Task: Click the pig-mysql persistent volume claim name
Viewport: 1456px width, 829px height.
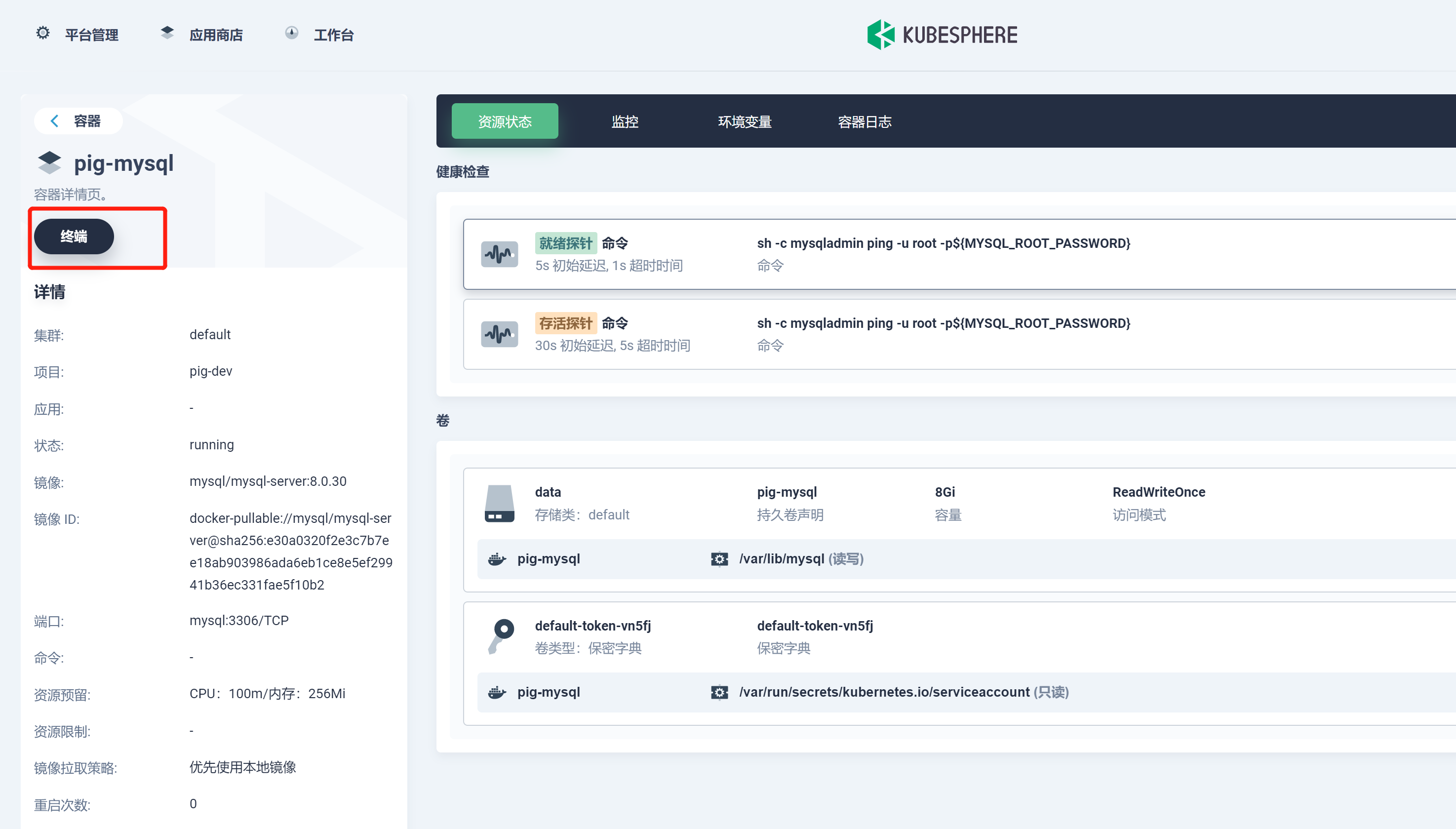Action: coord(787,492)
